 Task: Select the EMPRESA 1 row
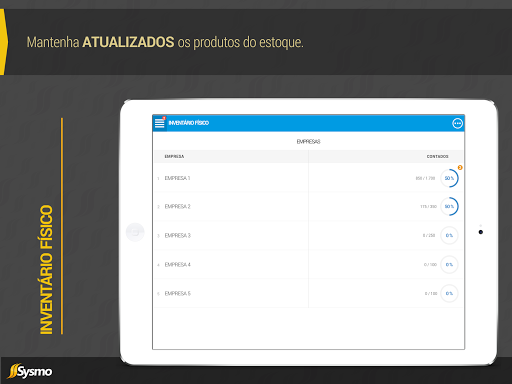point(308,178)
